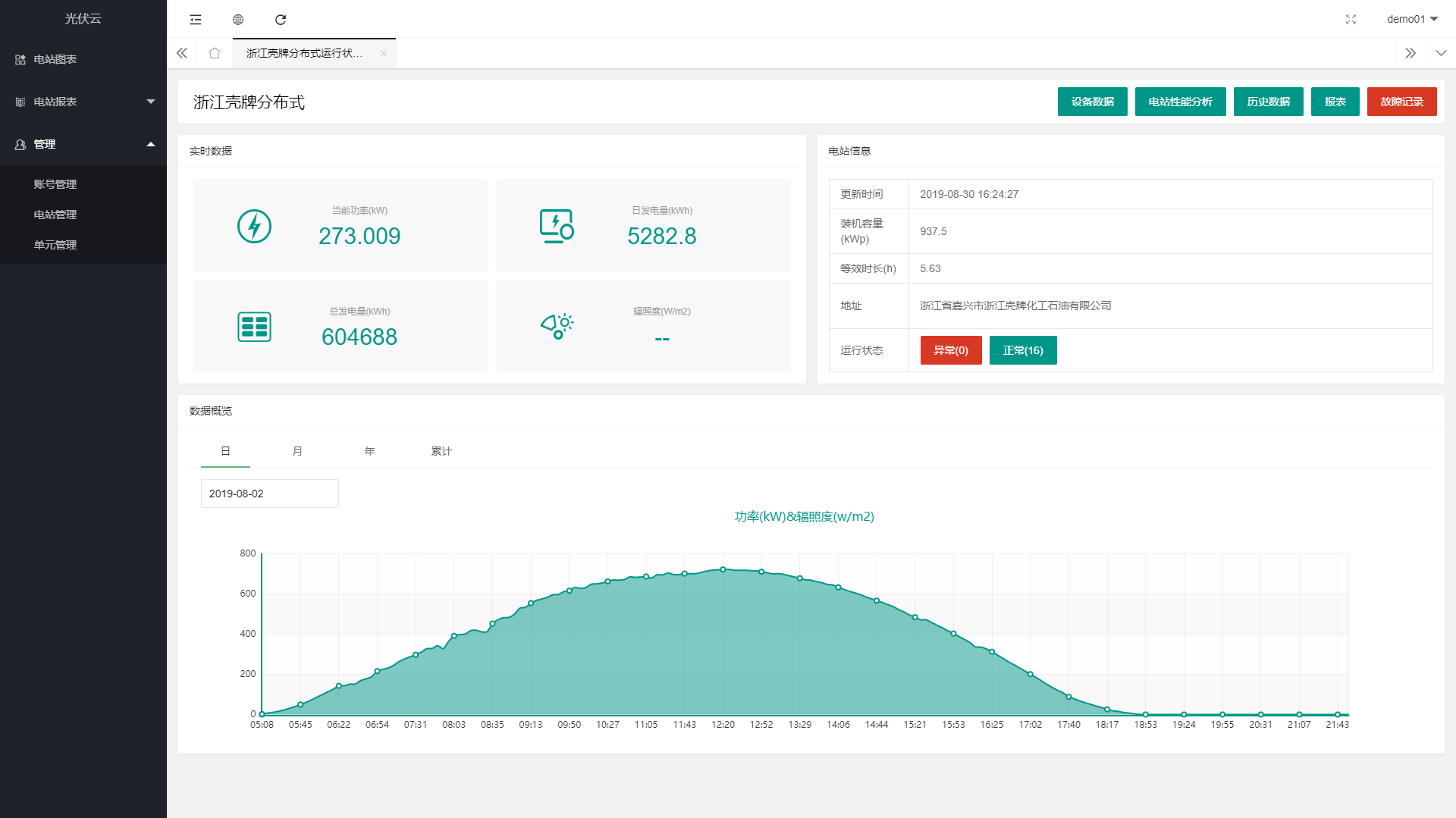Open the demo01 user dropdown
The width and height of the screenshot is (1456, 818).
coord(1411,19)
